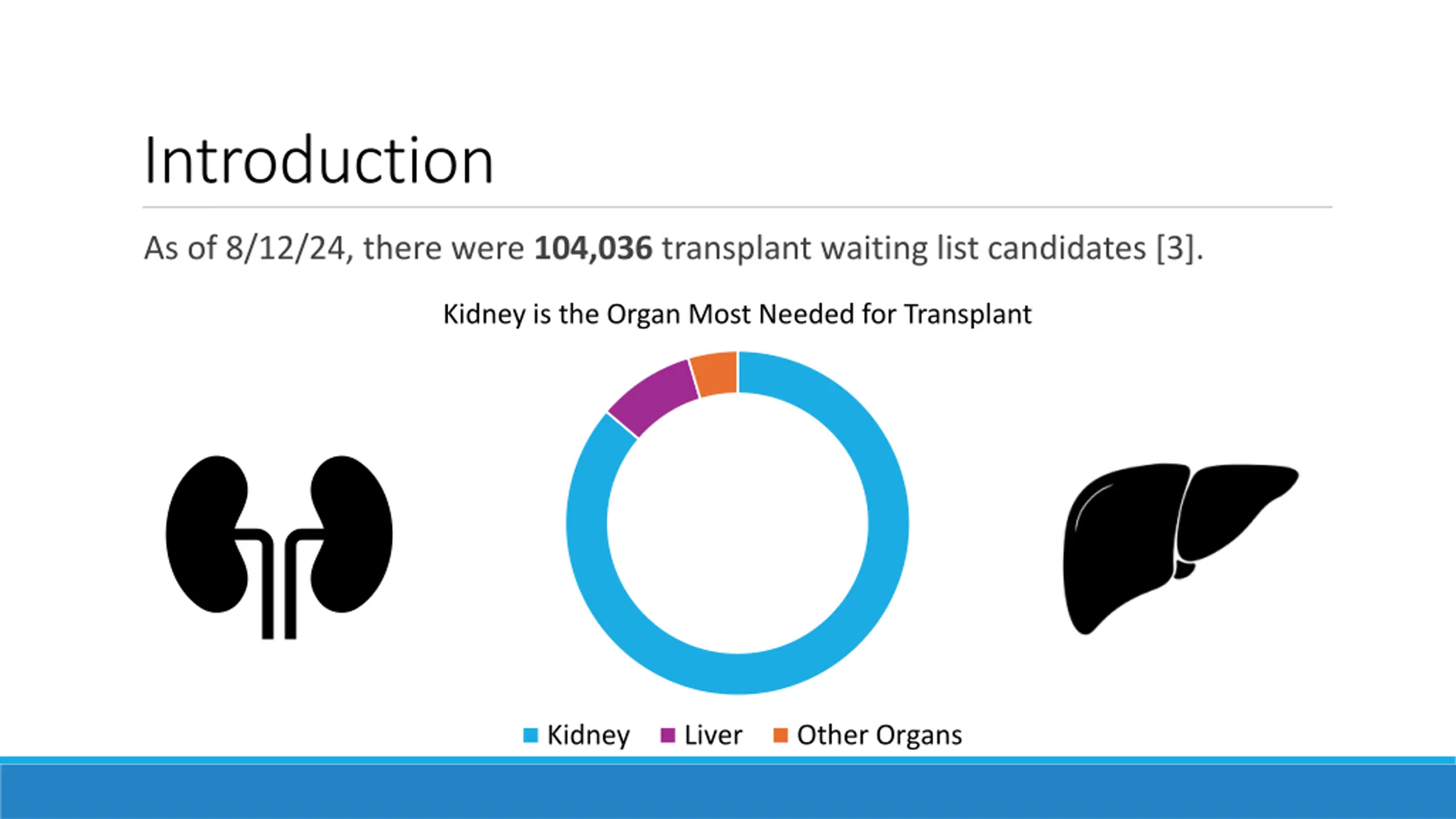1456x819 pixels.
Task: Click the Other Organs legend label
Action: (x=879, y=735)
